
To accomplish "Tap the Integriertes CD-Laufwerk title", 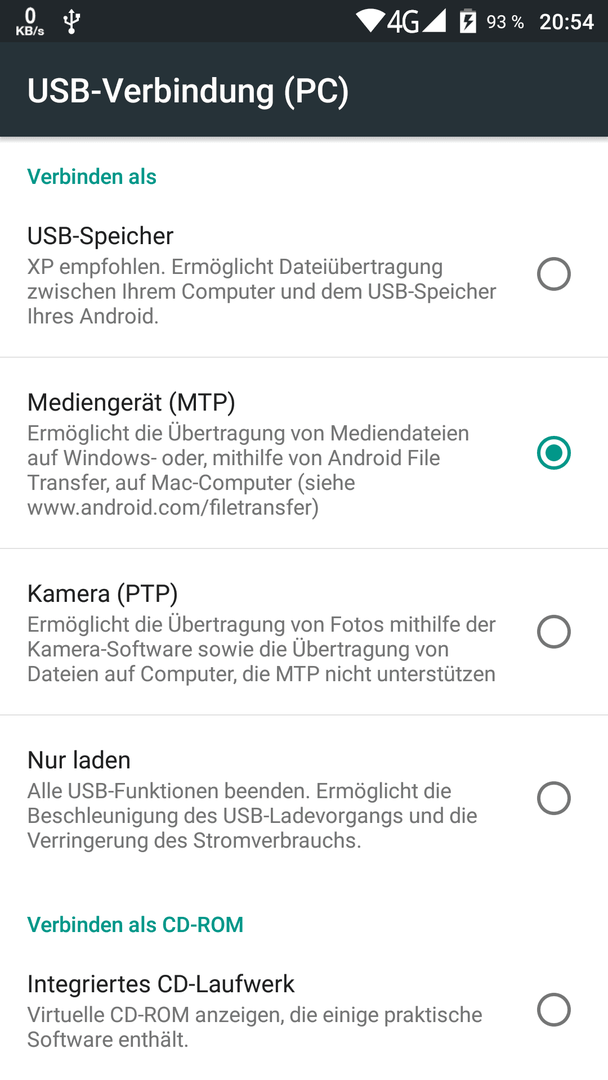I will tap(161, 984).
